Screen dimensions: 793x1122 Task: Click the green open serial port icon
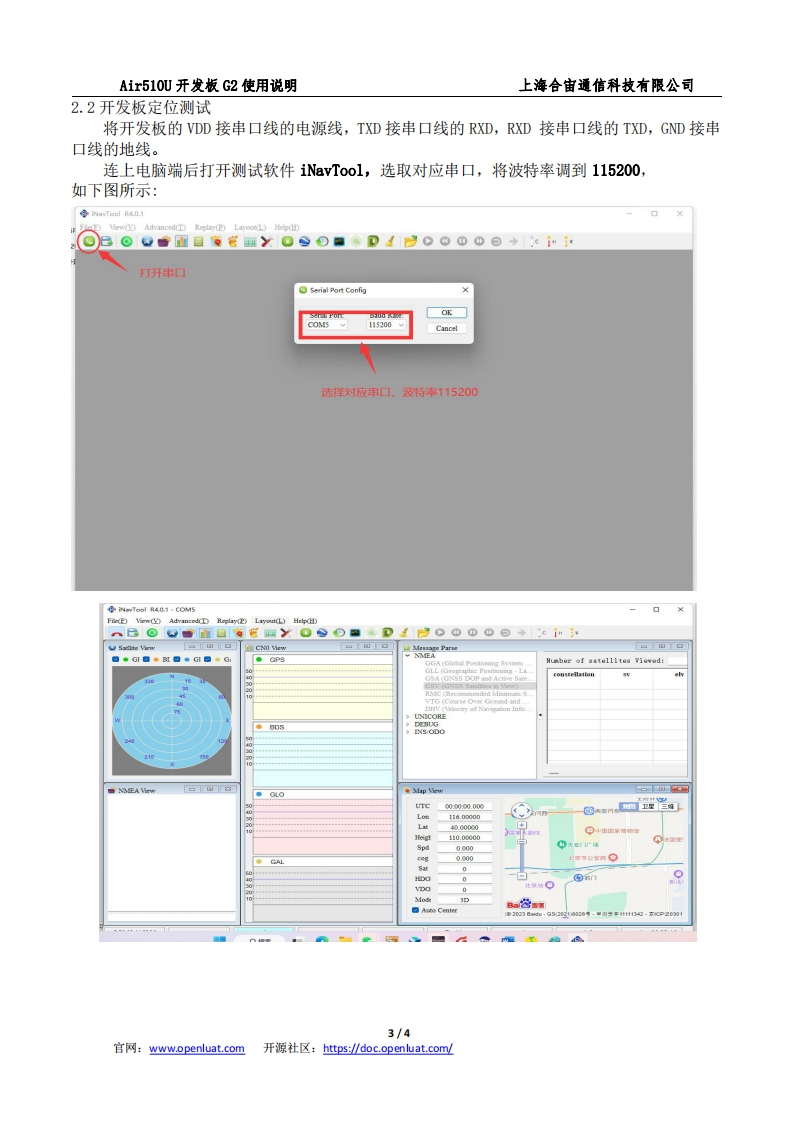(90, 241)
